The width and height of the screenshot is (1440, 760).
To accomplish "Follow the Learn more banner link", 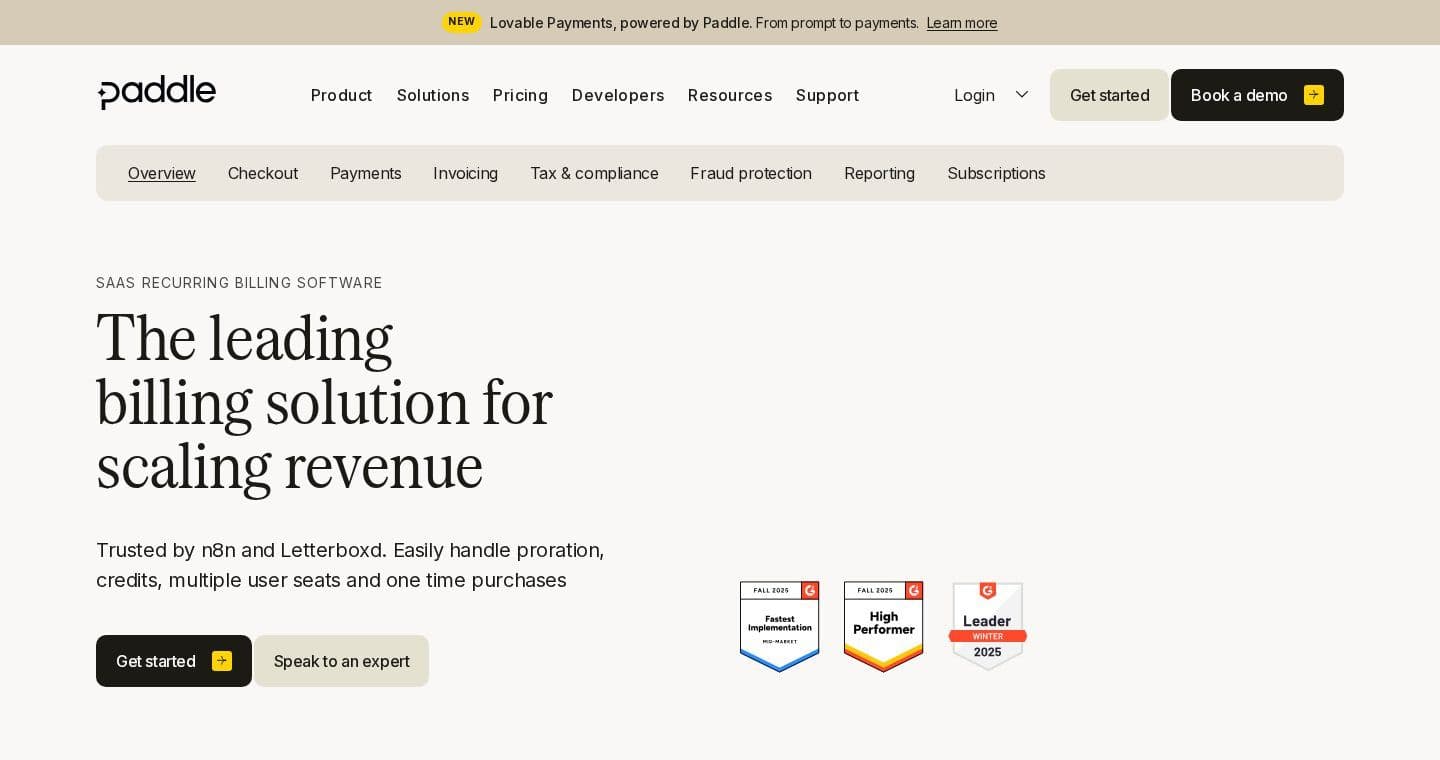I will click(x=962, y=23).
